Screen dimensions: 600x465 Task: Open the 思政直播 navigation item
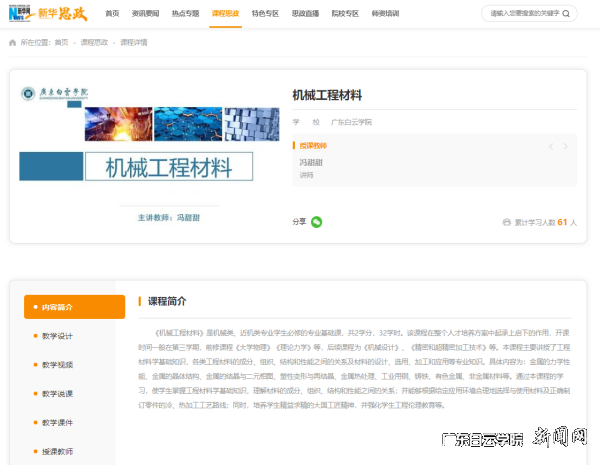[x=305, y=14]
